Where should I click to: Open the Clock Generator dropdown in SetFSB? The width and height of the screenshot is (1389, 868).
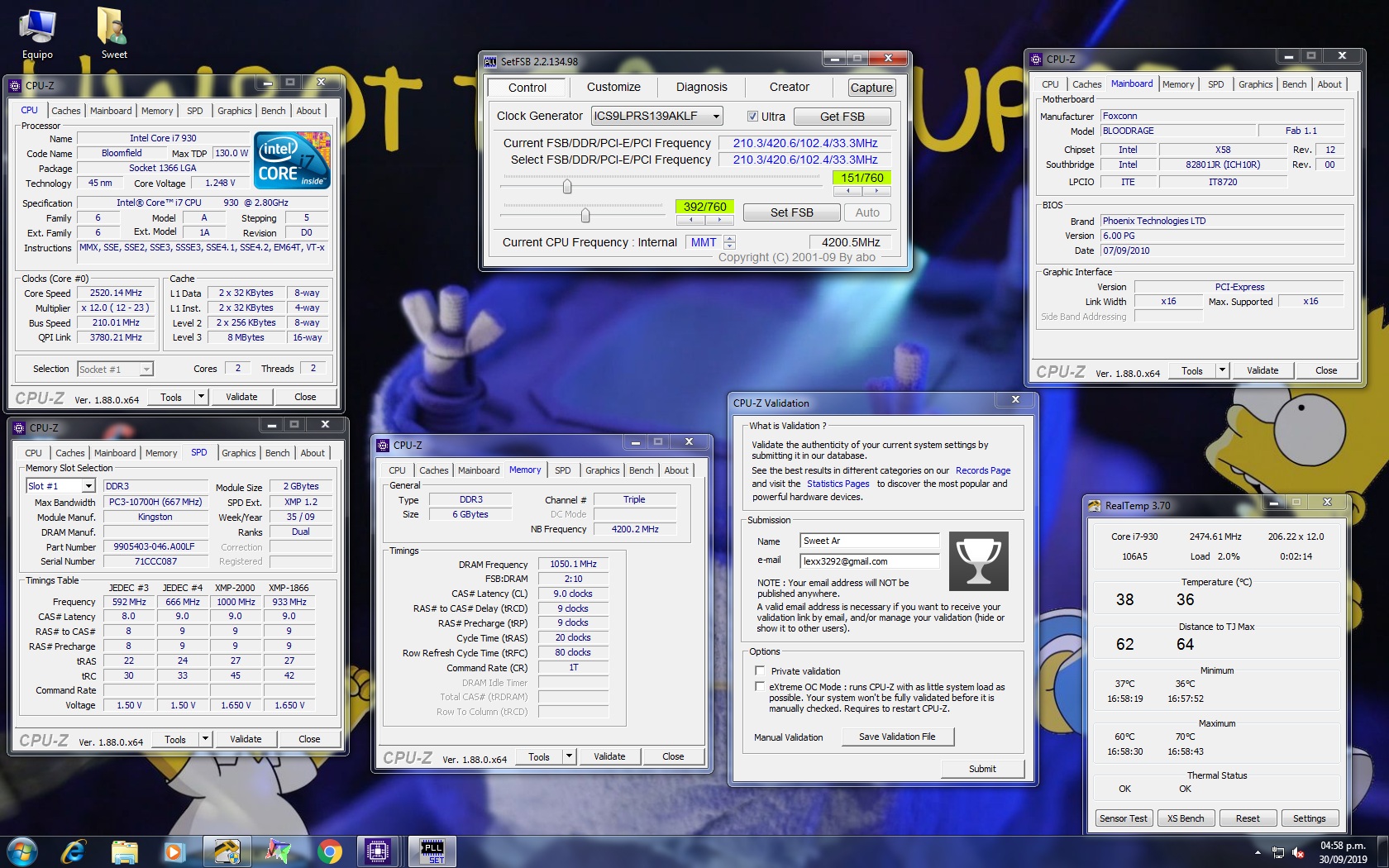click(x=716, y=117)
